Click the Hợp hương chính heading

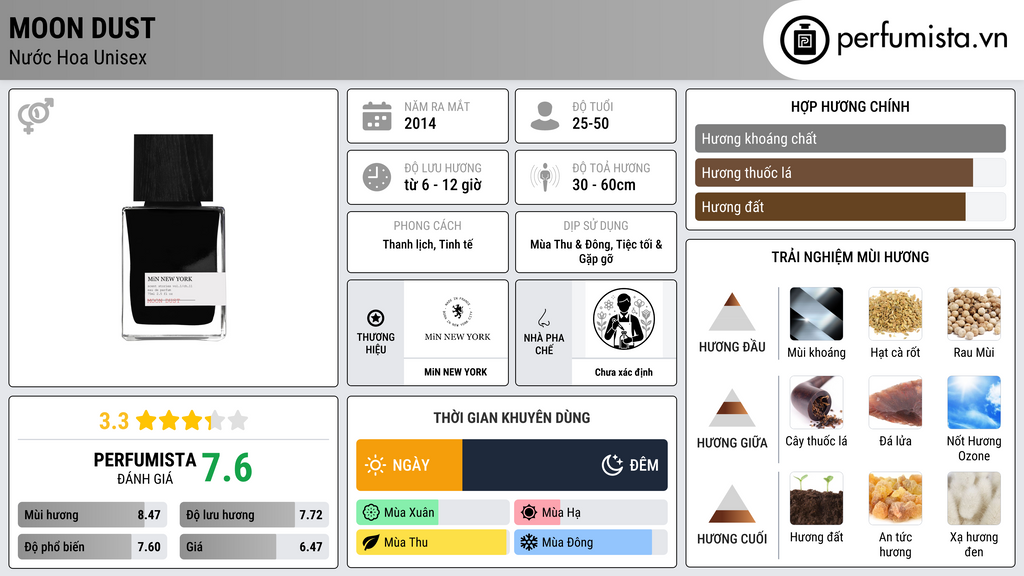[x=850, y=106]
